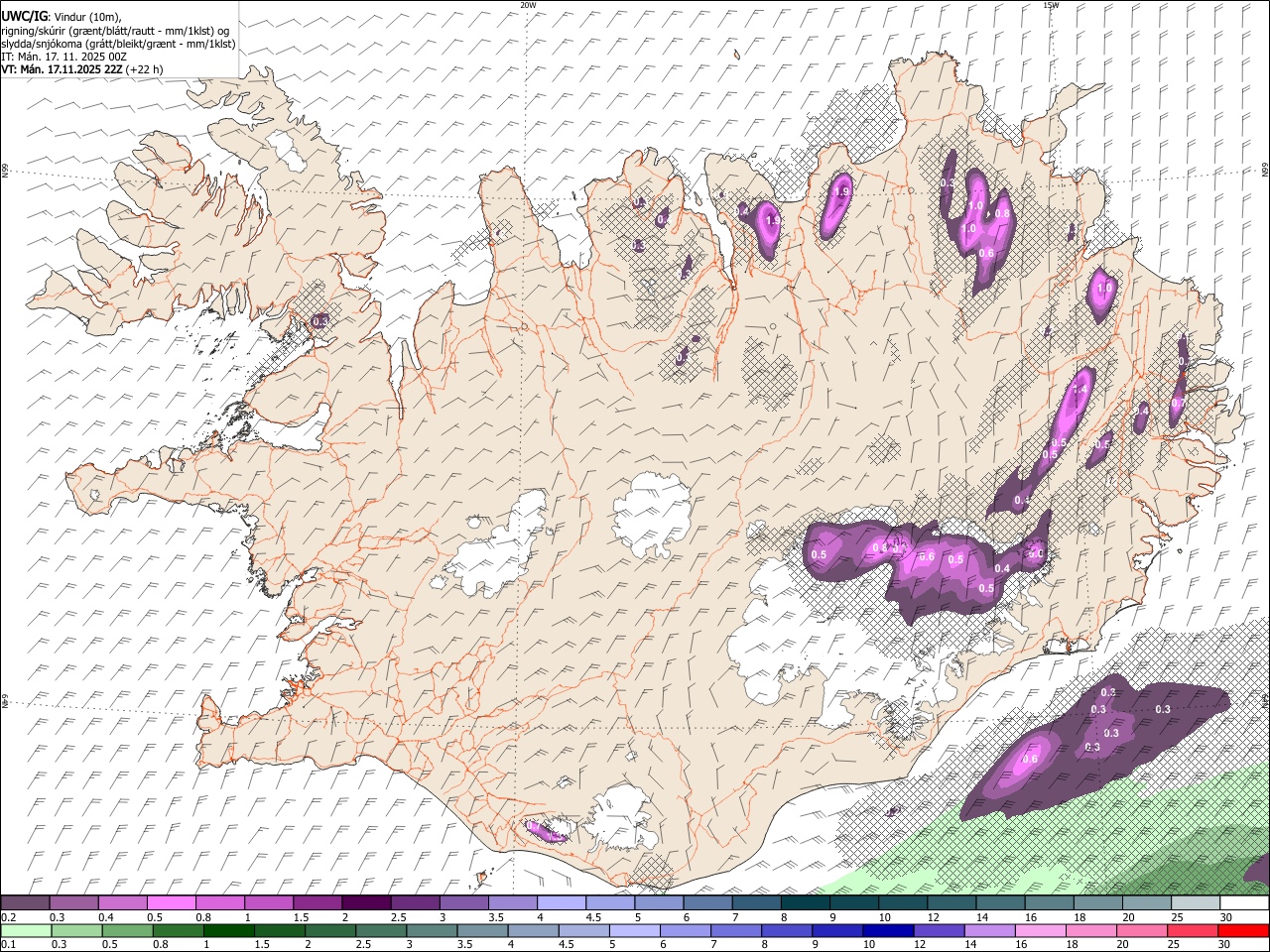Select the 9 blue swatch in the lower legend

(x=837, y=931)
